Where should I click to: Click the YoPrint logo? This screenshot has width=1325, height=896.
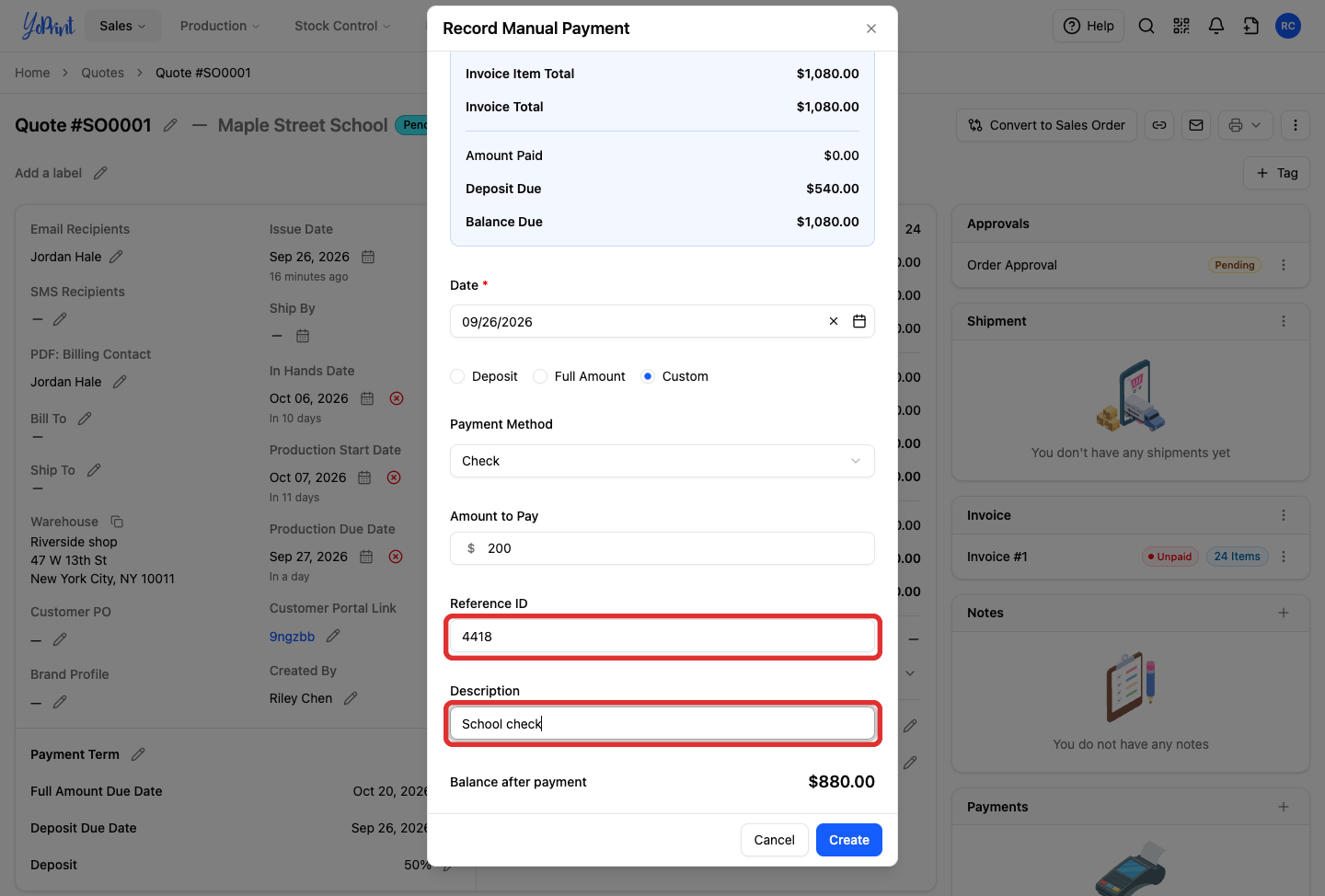[48, 26]
